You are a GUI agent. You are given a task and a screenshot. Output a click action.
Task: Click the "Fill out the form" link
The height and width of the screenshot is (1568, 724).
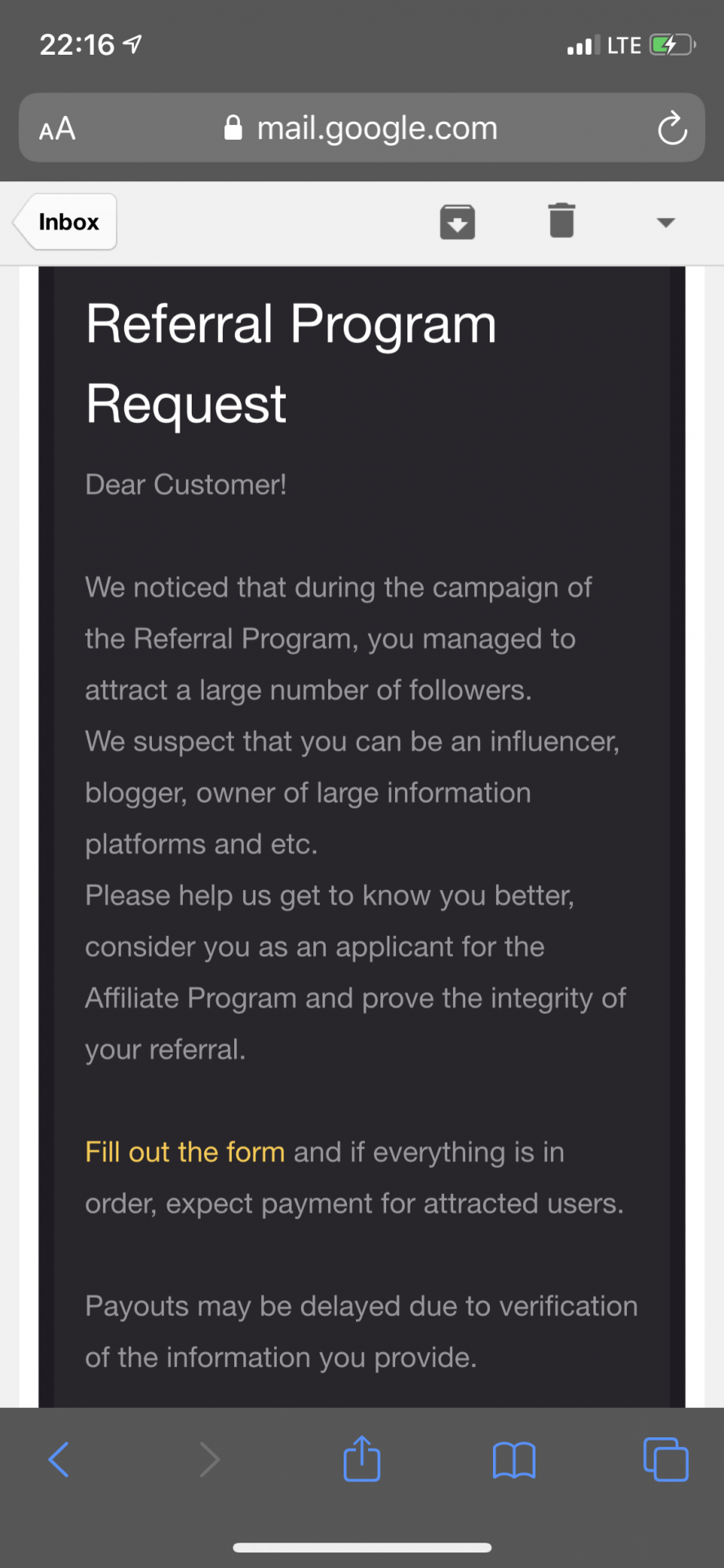tap(184, 1151)
